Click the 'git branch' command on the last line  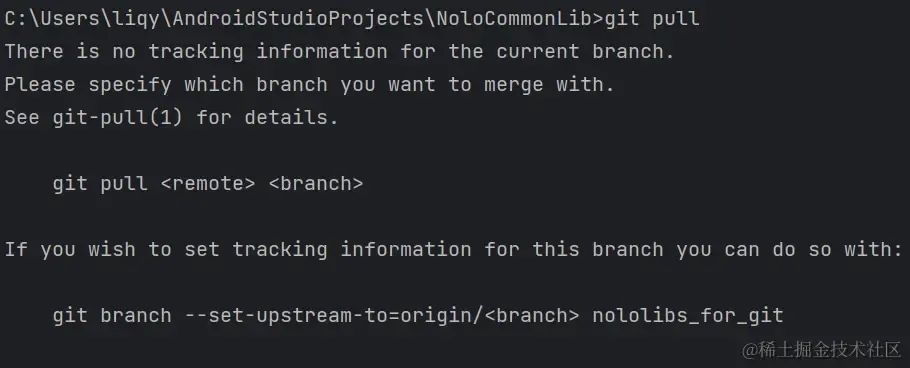(x=112, y=316)
